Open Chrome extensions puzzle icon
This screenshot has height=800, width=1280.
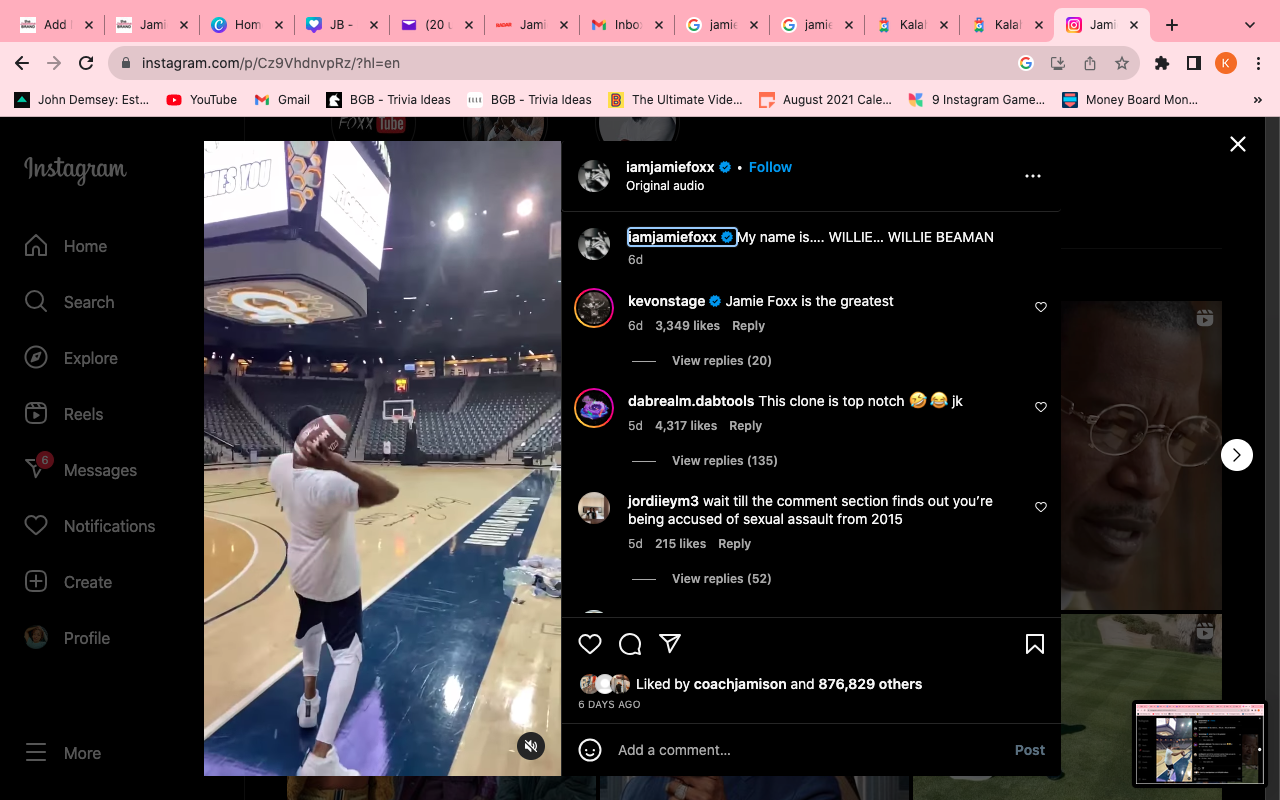click(x=1161, y=63)
